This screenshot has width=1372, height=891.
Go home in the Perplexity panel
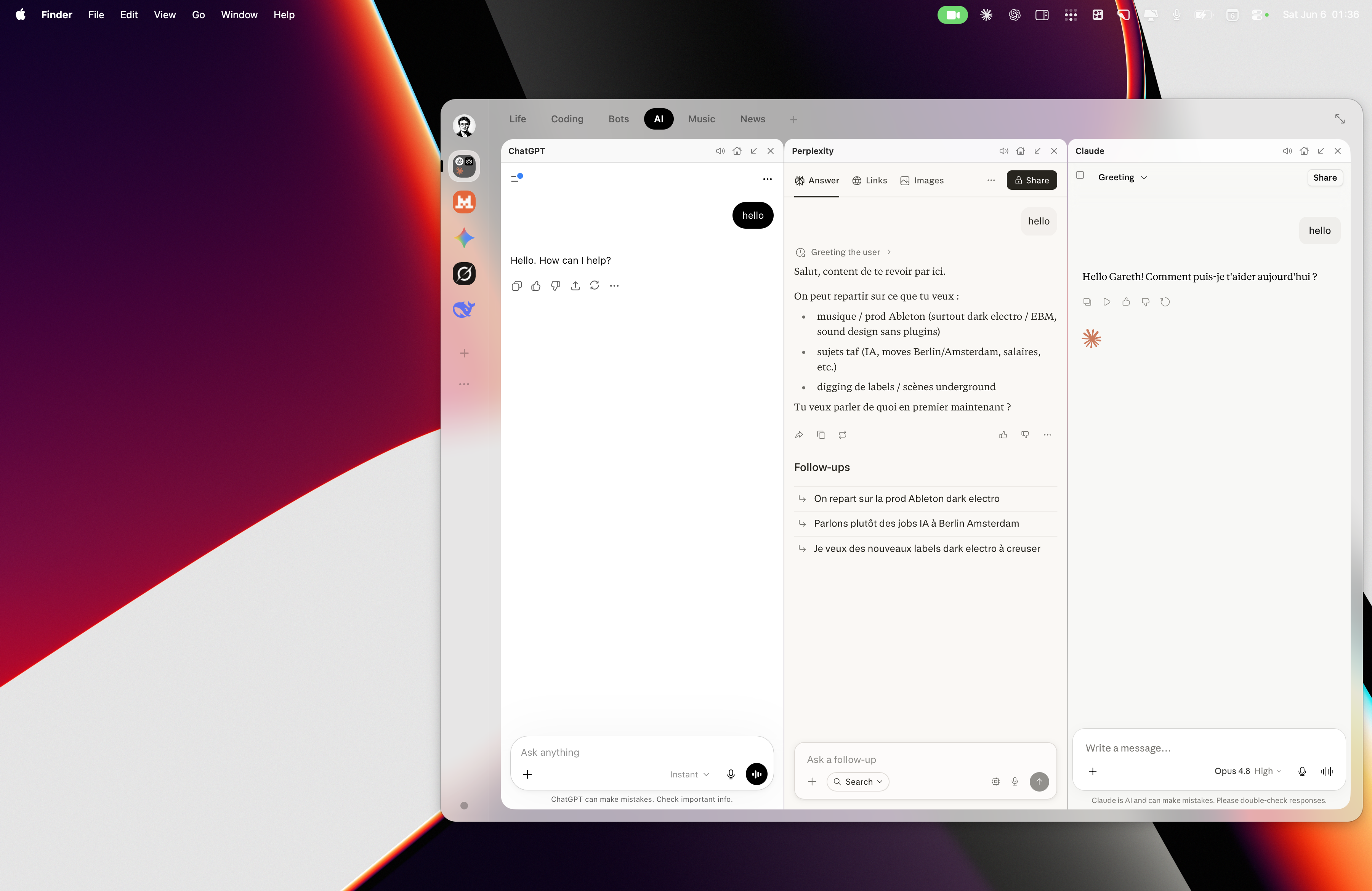(x=1020, y=151)
